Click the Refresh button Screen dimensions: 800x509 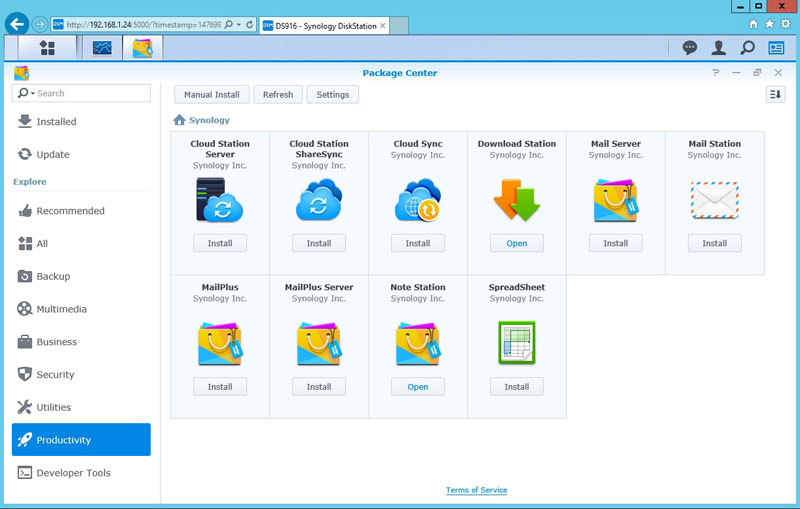coord(278,94)
